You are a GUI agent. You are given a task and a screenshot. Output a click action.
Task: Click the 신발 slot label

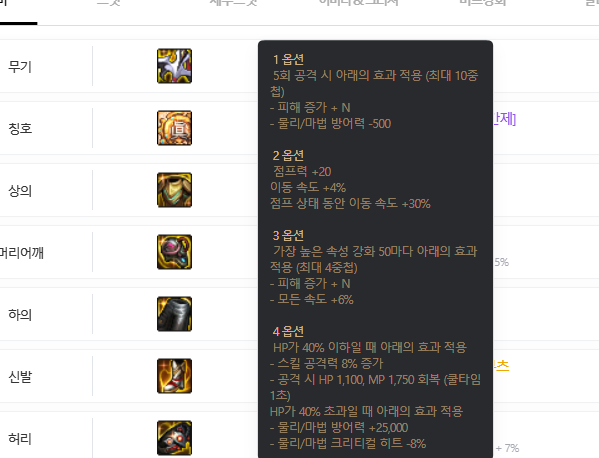(x=20, y=377)
